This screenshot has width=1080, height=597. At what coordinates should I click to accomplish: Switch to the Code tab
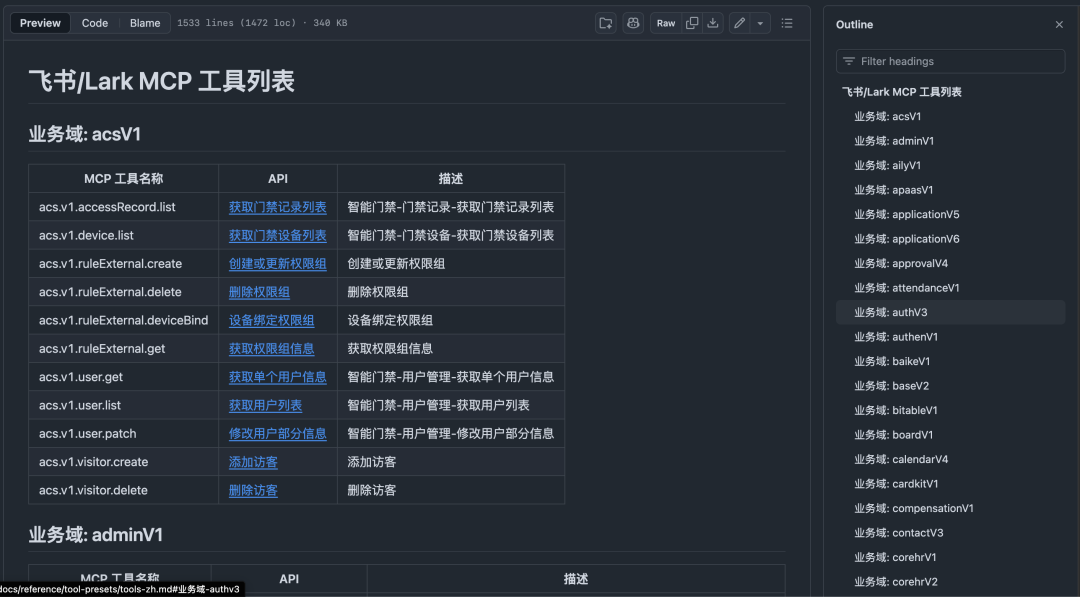94,22
